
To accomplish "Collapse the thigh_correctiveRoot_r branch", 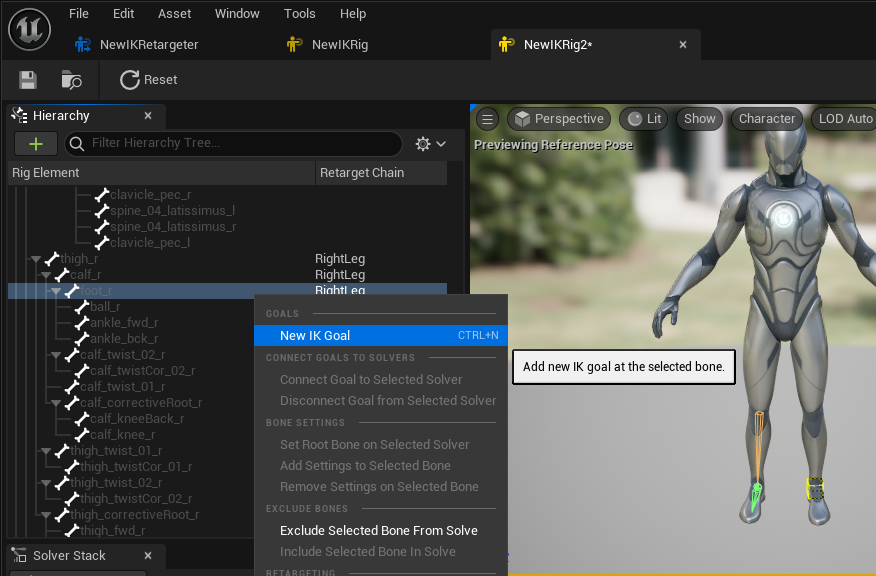I will pos(46,515).
